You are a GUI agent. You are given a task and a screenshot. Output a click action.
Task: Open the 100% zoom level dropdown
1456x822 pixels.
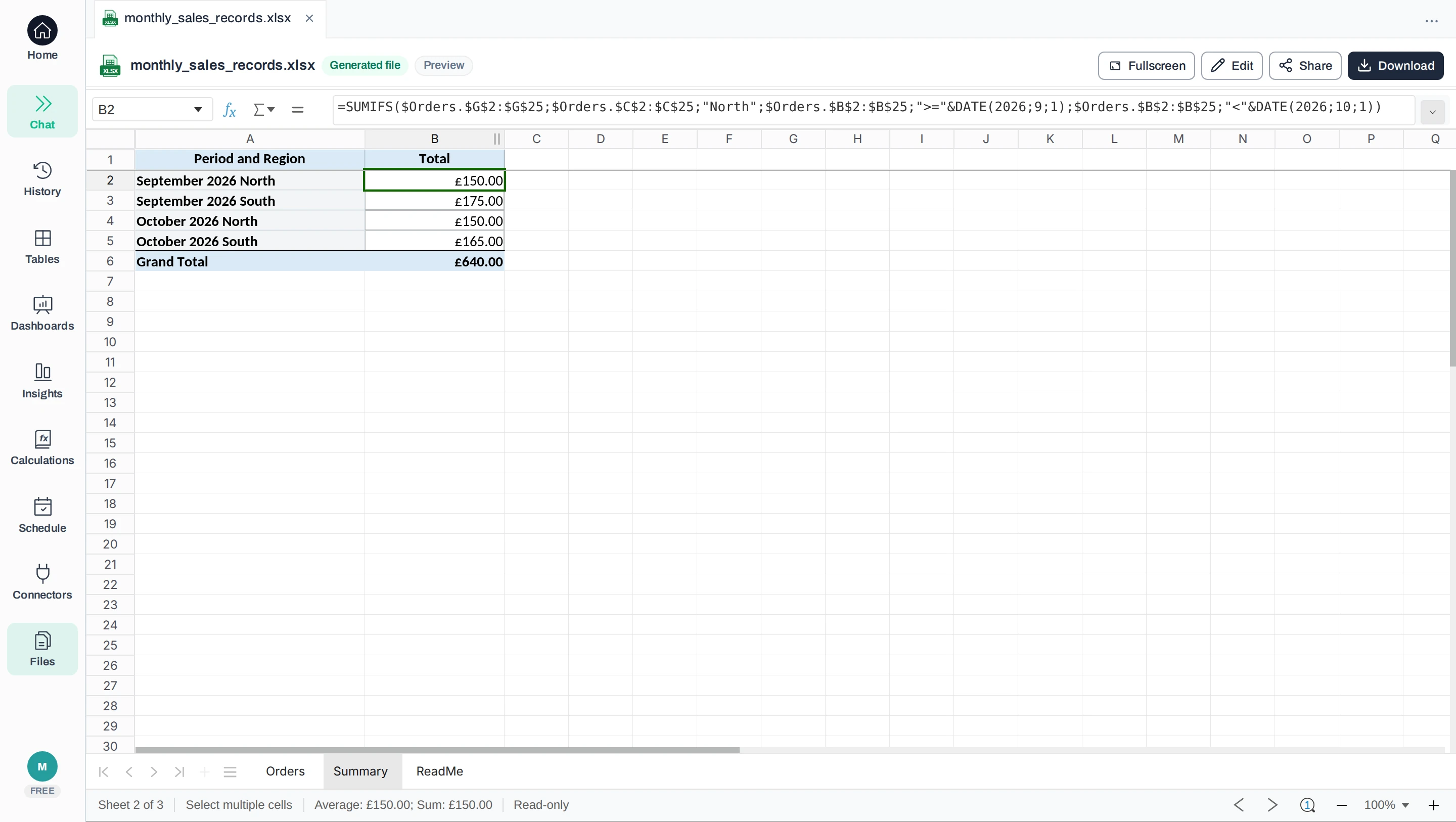[1386, 805]
